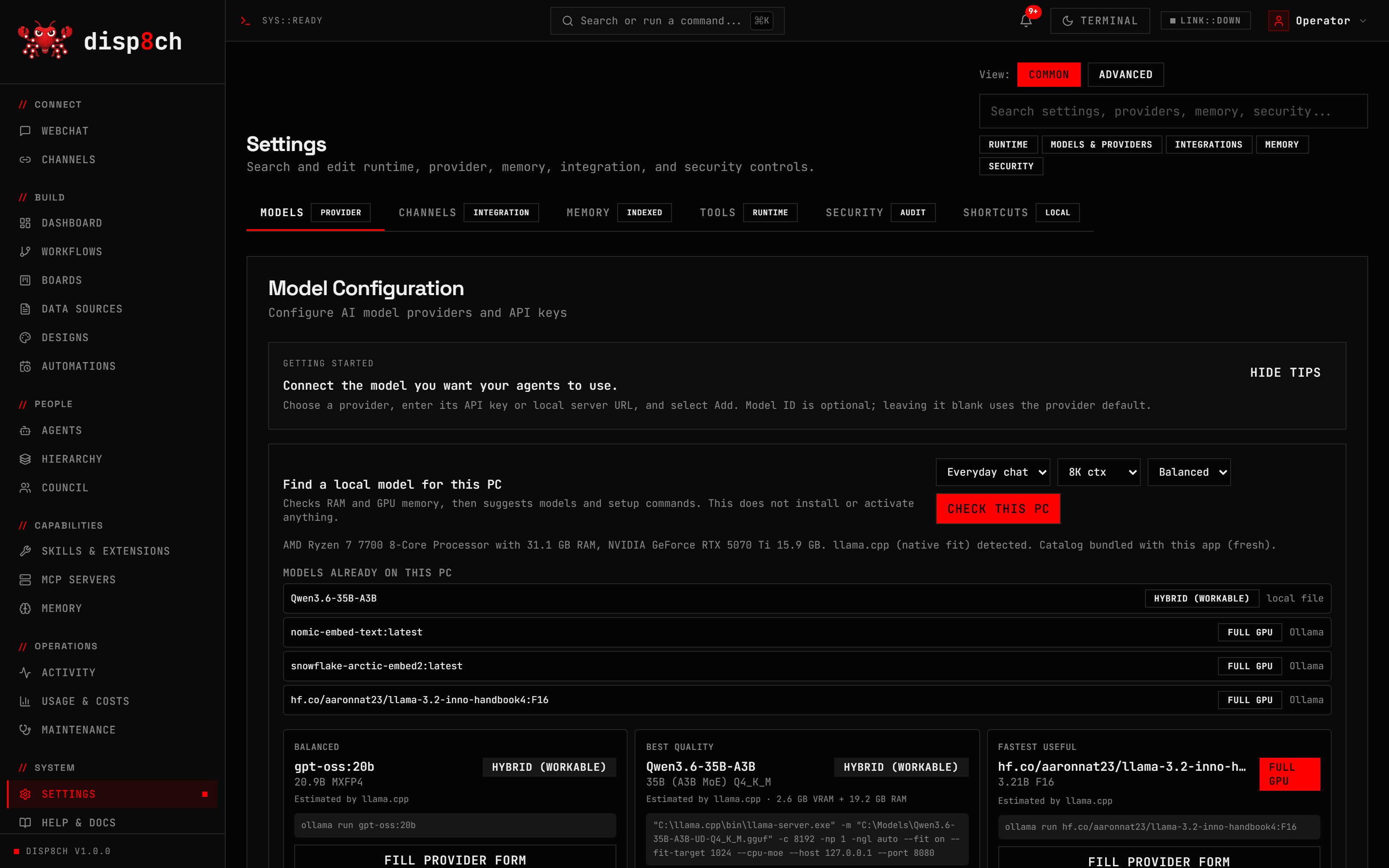Select the SECURITY audit tab
This screenshot has width=1389, height=868.
[880, 212]
